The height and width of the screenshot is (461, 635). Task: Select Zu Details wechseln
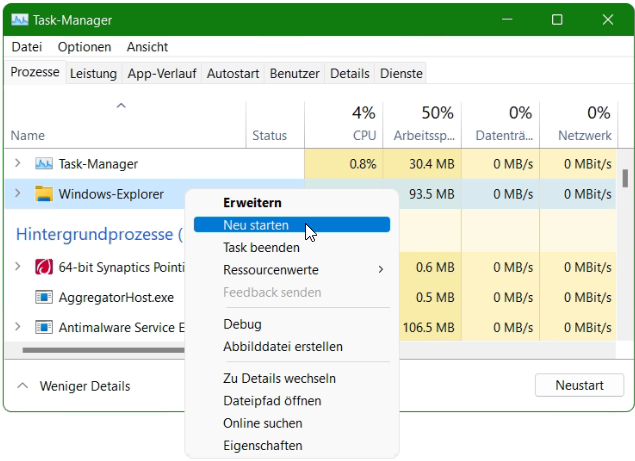point(292,378)
